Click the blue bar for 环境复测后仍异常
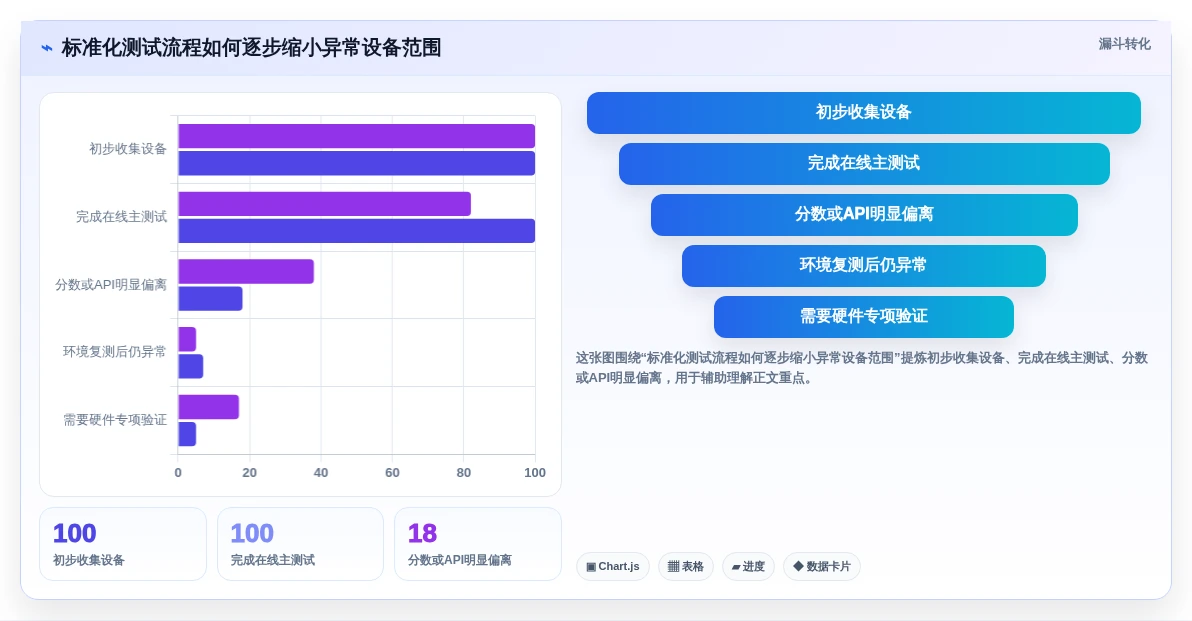 click(x=191, y=366)
